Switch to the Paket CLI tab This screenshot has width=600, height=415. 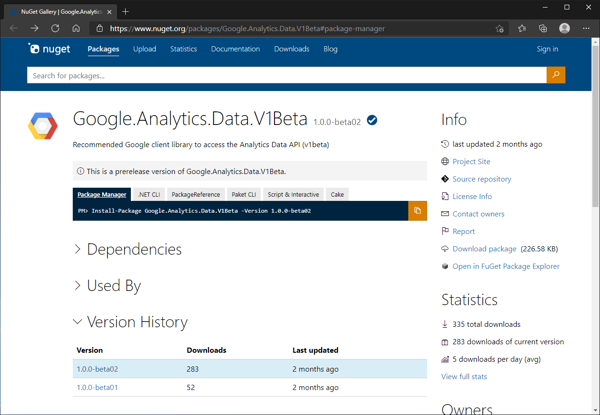click(244, 194)
